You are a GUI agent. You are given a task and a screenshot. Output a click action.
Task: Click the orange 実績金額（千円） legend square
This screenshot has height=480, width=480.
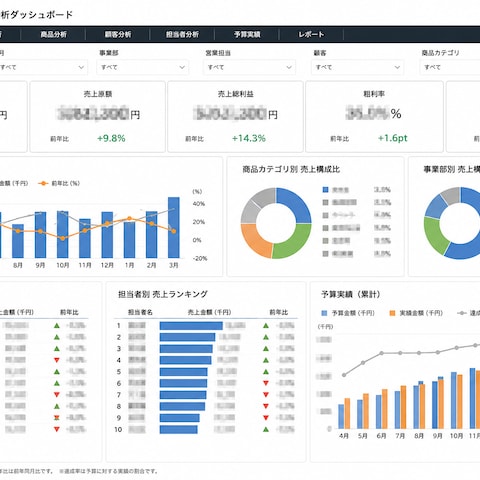(392, 313)
